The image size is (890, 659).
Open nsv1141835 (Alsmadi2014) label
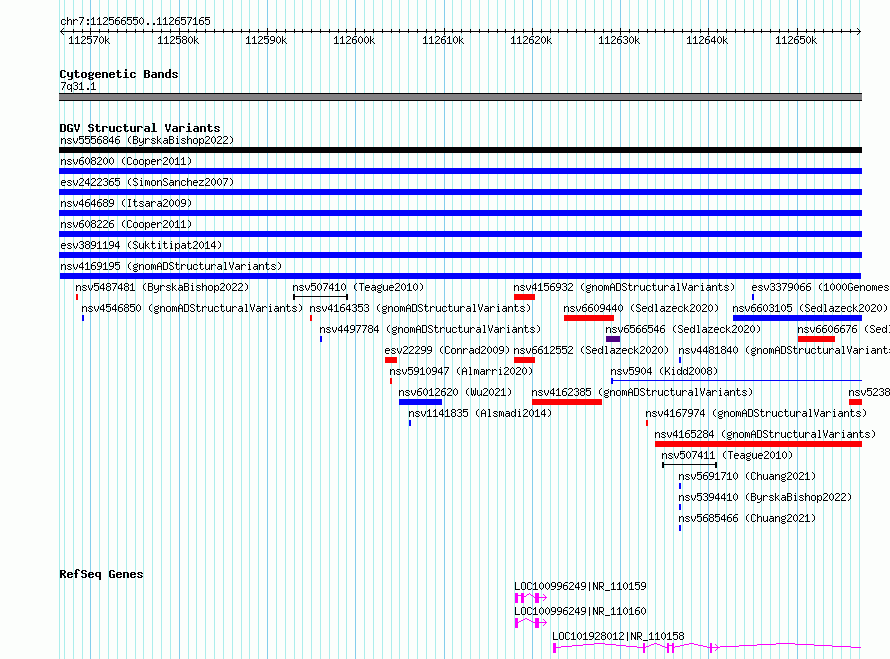coord(480,413)
